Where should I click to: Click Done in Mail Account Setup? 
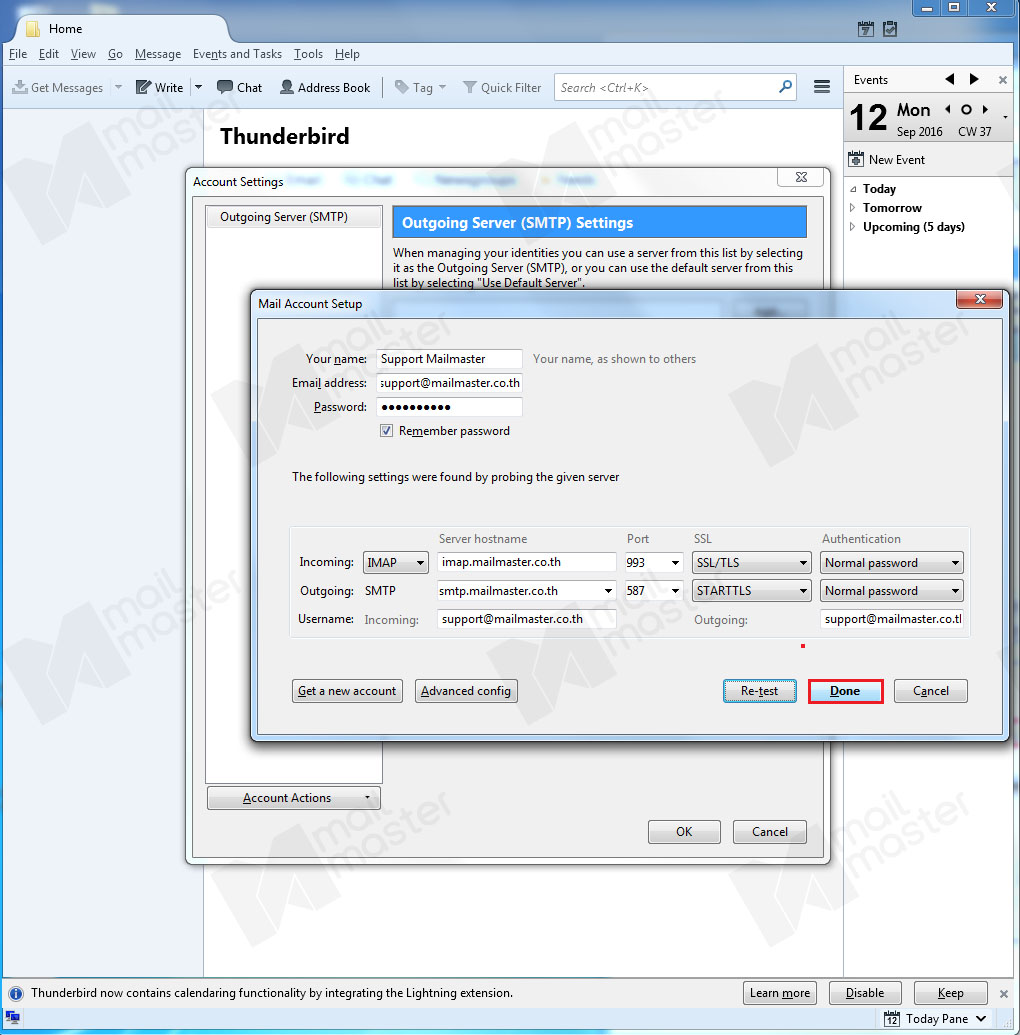coord(845,691)
